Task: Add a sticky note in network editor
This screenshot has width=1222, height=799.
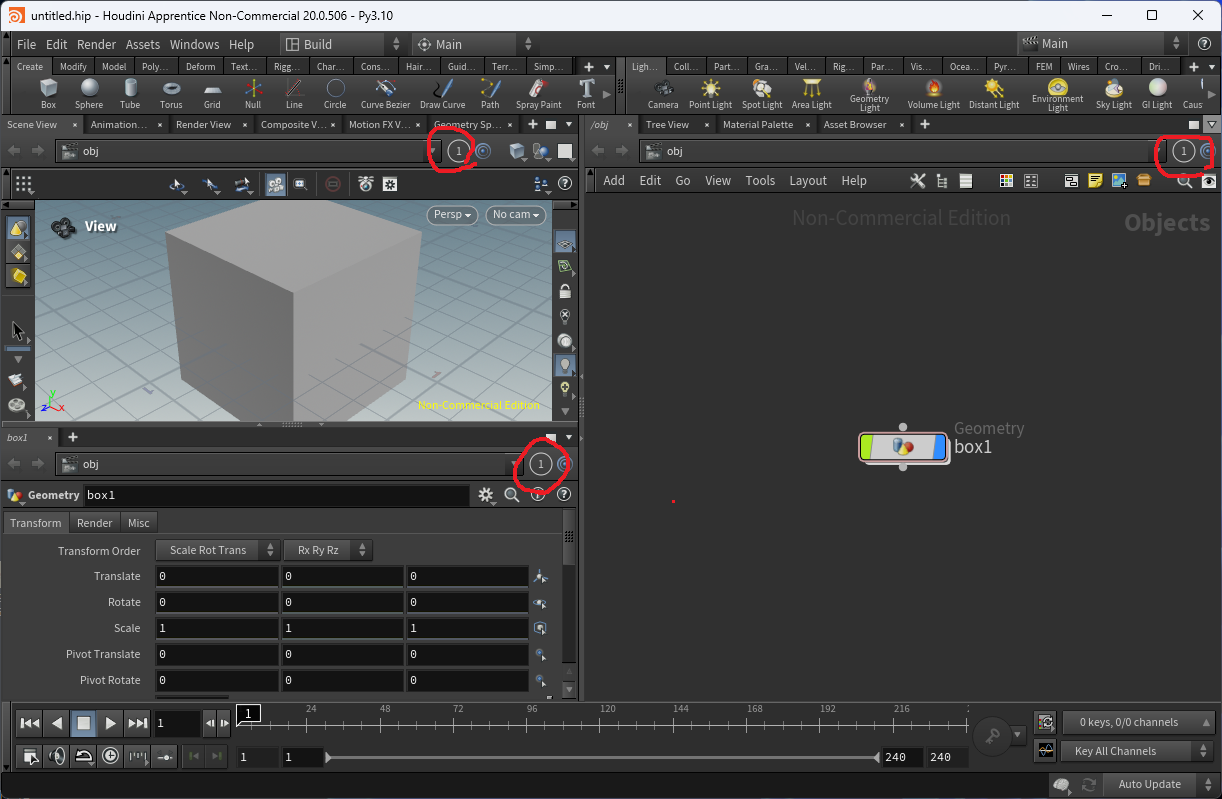Action: coord(1095,181)
